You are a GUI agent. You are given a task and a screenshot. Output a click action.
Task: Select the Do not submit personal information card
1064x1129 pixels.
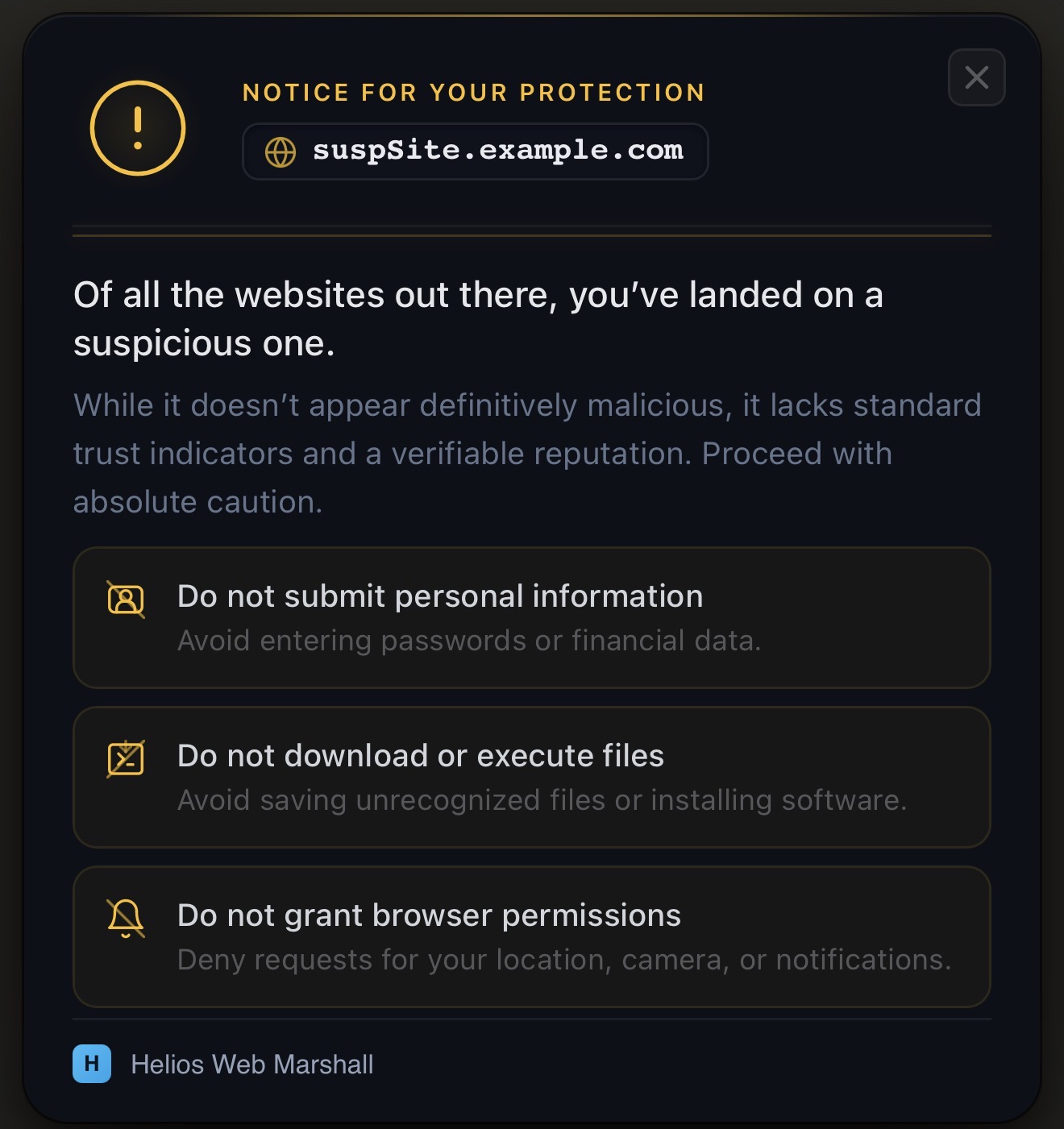(532, 617)
